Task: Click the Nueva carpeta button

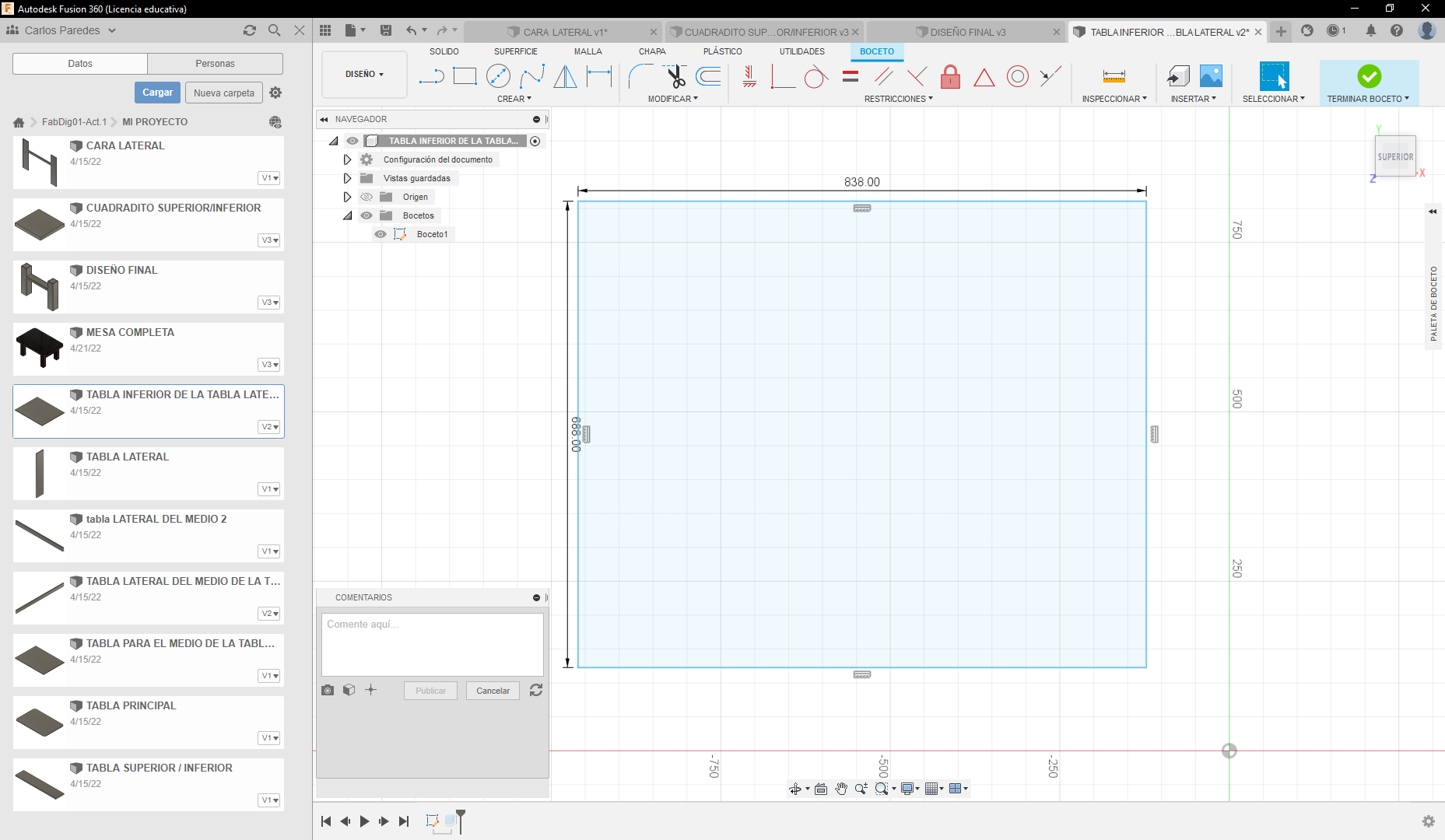Action: [x=224, y=93]
